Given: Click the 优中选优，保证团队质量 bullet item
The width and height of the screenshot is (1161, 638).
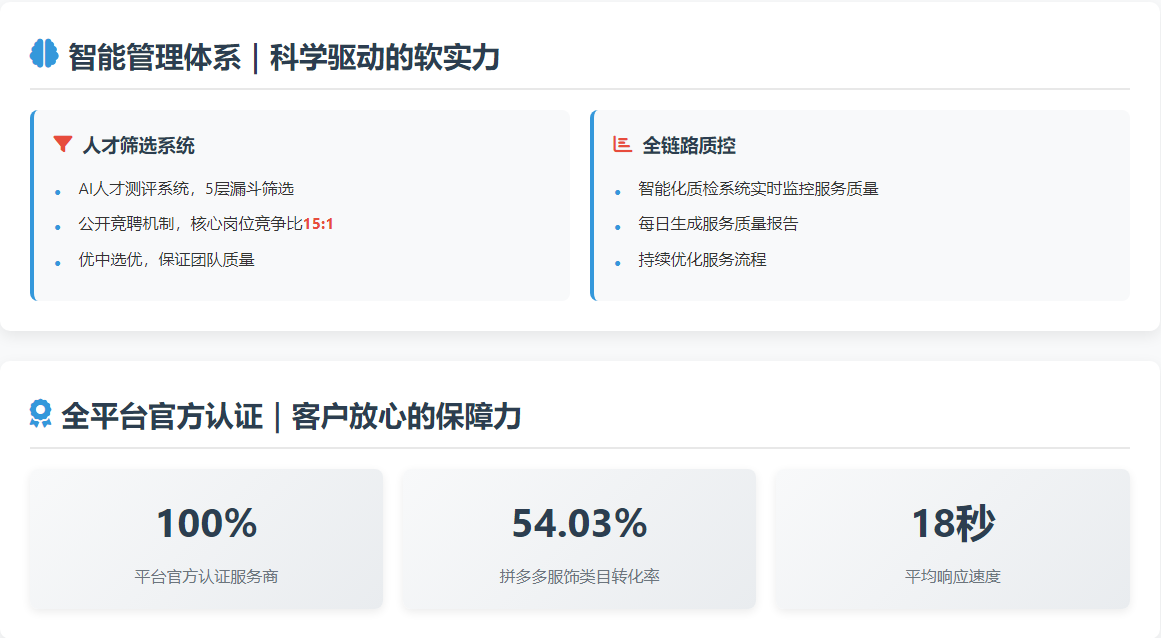Looking at the screenshot, I should (167, 260).
